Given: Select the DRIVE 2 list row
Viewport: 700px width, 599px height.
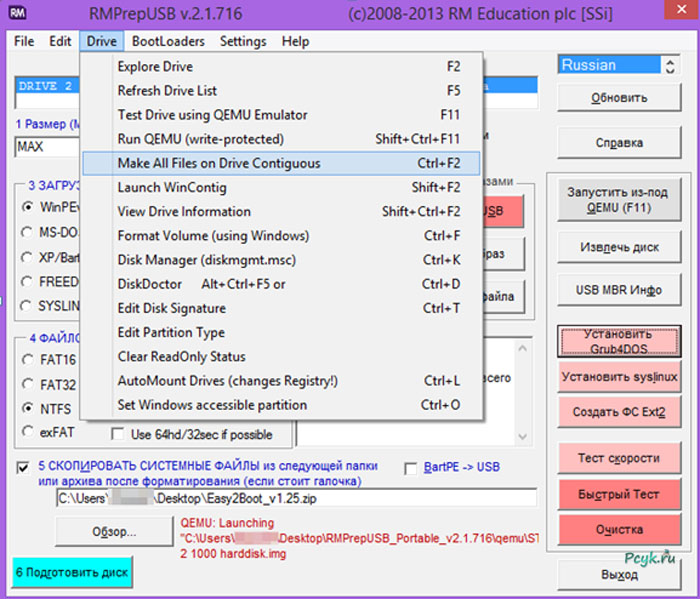Looking at the screenshot, I should (47, 86).
